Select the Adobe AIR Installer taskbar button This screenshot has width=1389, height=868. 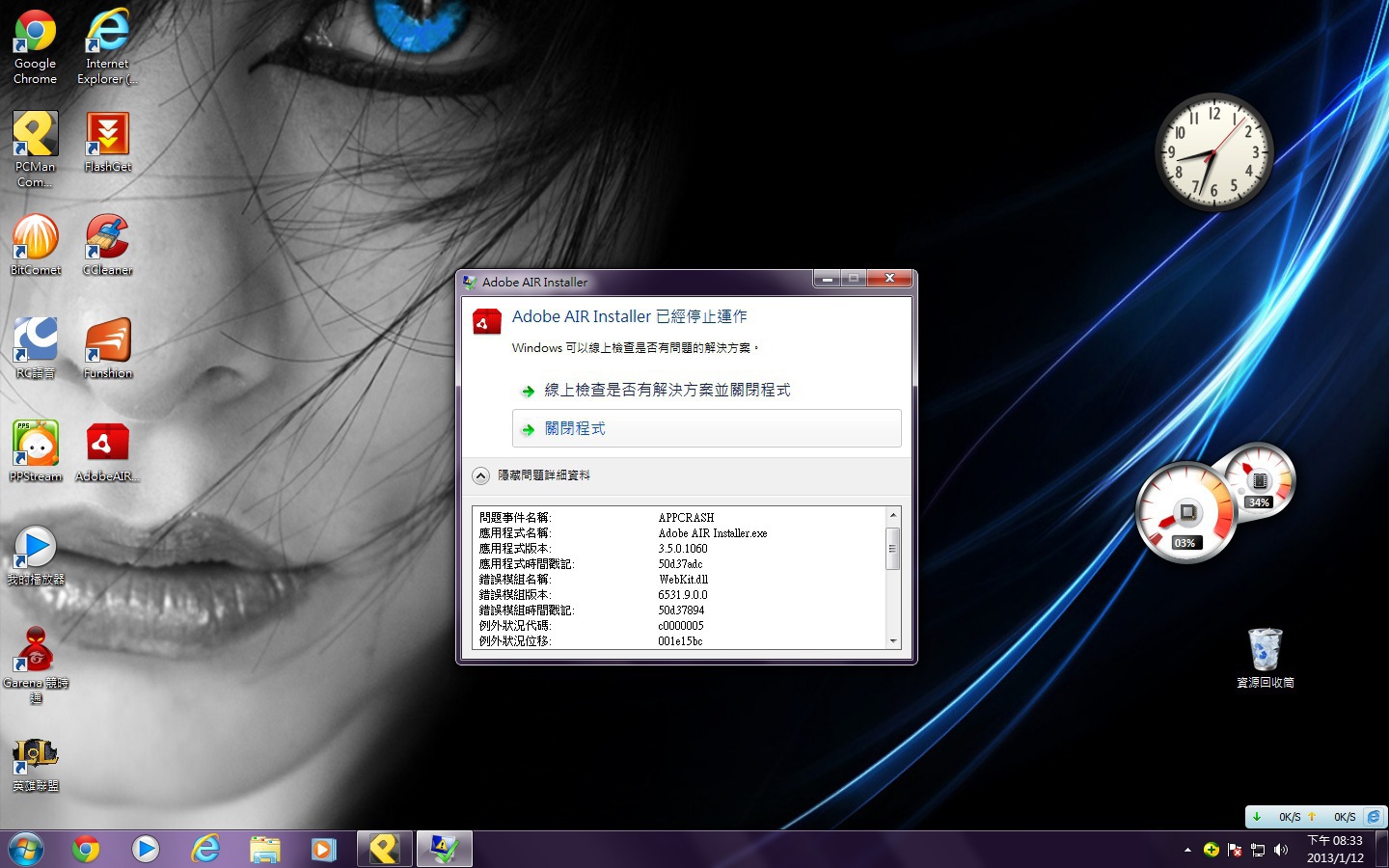tap(444, 849)
